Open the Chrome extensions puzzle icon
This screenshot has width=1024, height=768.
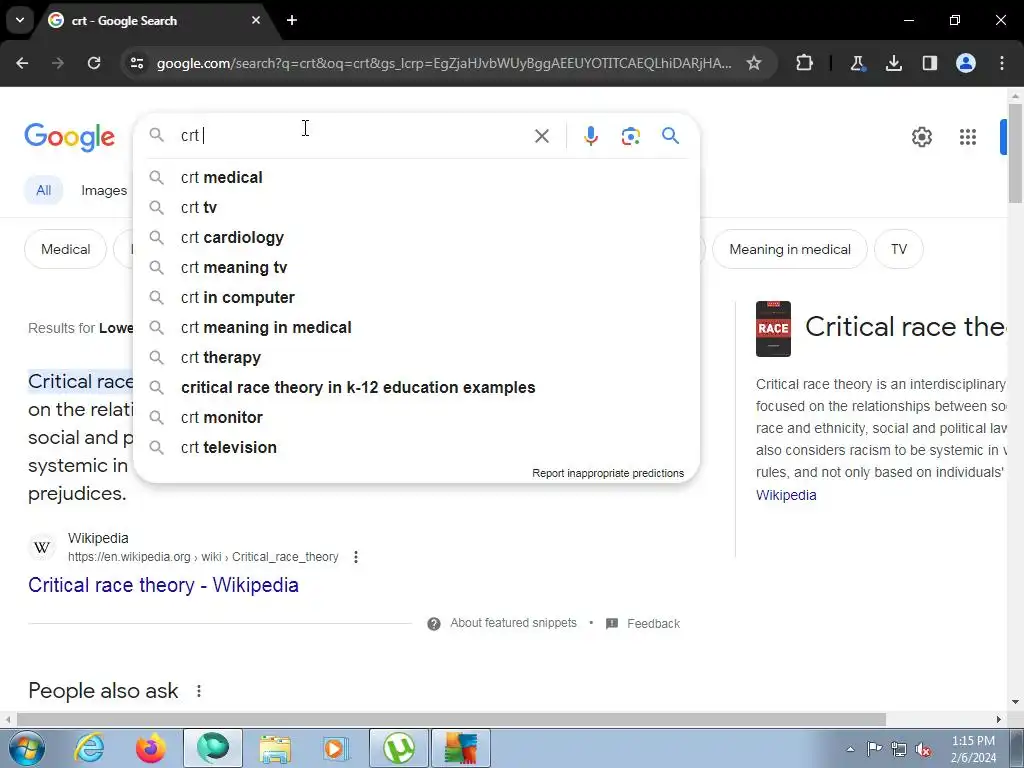805,63
